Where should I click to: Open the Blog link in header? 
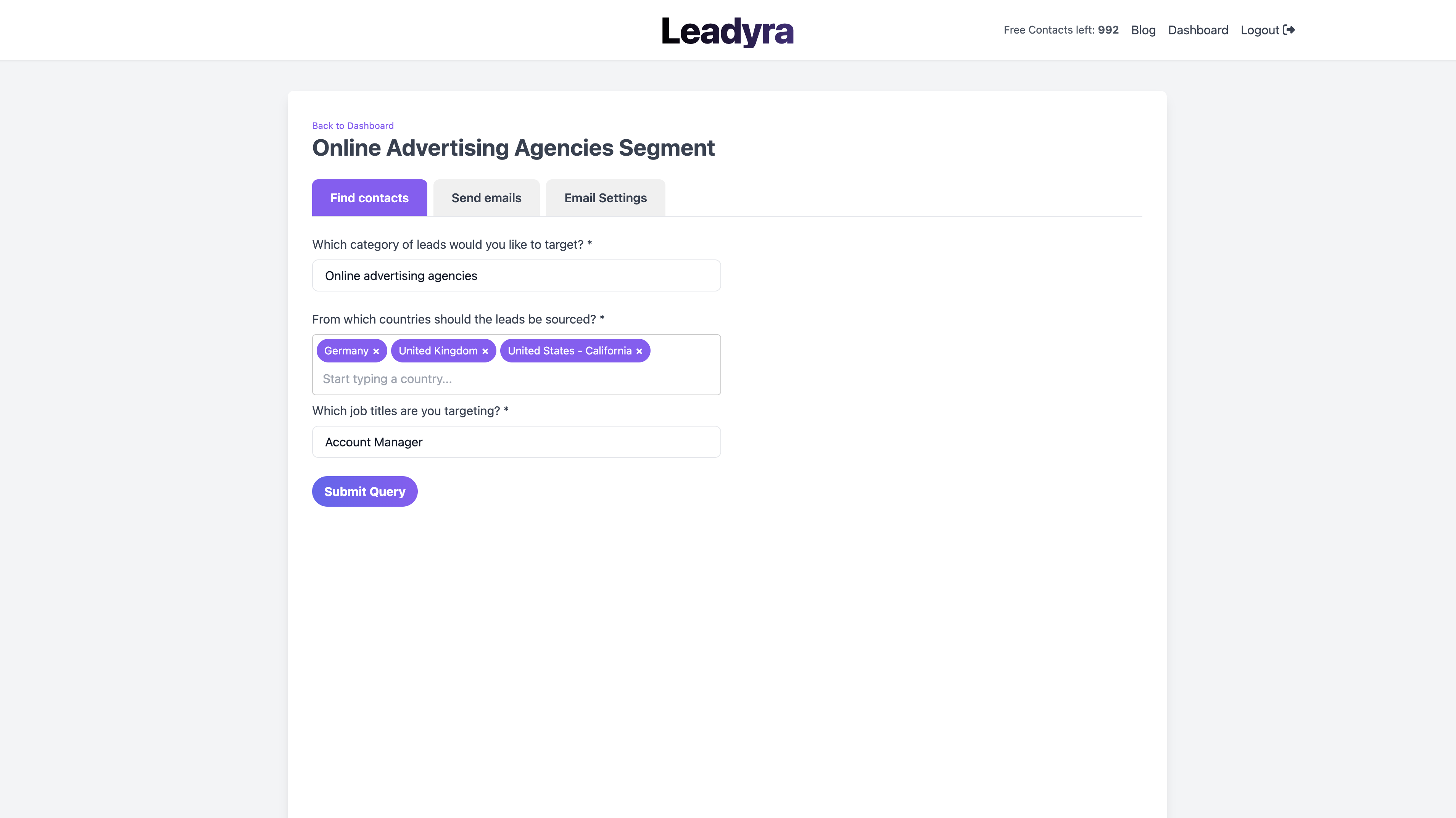1143,30
